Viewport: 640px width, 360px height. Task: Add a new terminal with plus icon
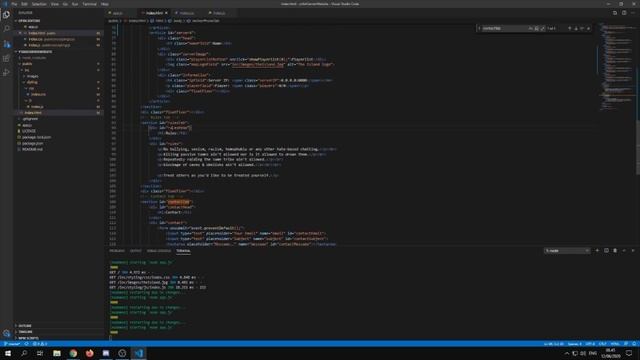pos(597,251)
